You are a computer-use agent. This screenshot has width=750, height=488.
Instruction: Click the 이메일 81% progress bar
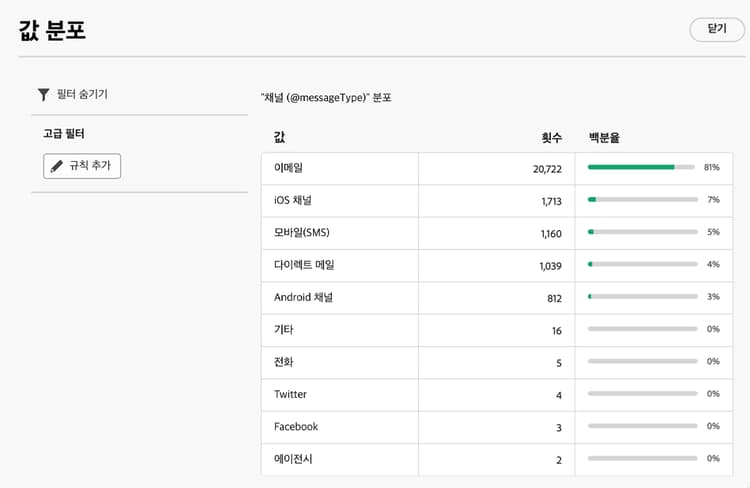(x=642, y=167)
